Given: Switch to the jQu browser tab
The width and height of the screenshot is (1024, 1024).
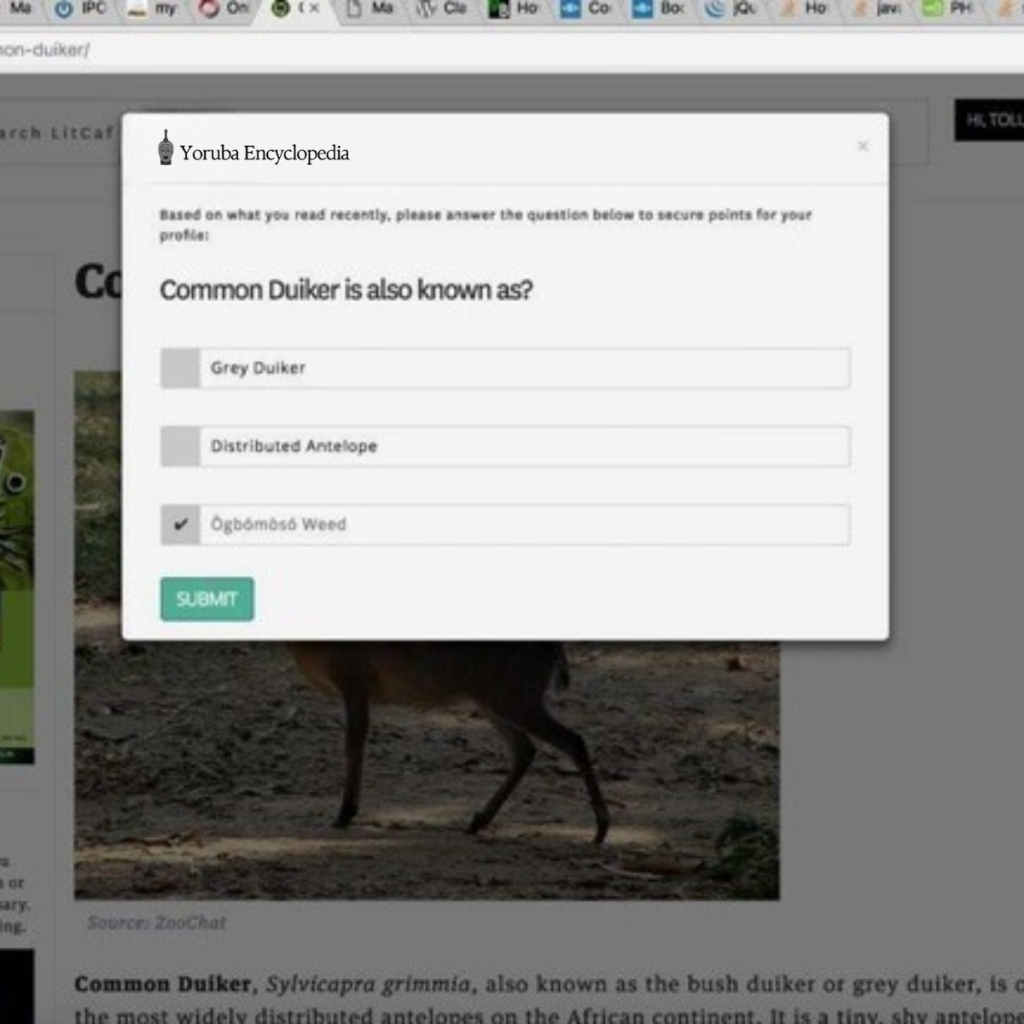Looking at the screenshot, I should click(x=733, y=8).
